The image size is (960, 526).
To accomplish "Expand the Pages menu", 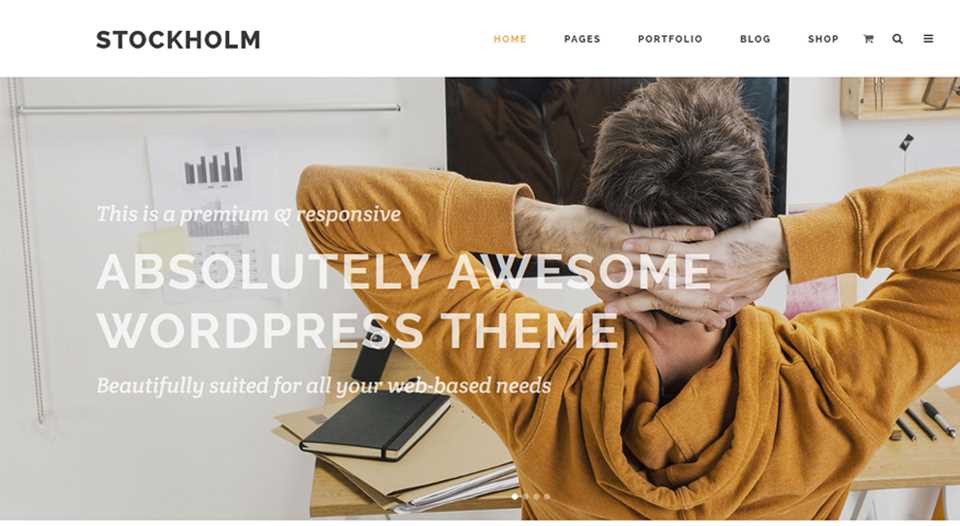I will 582,39.
